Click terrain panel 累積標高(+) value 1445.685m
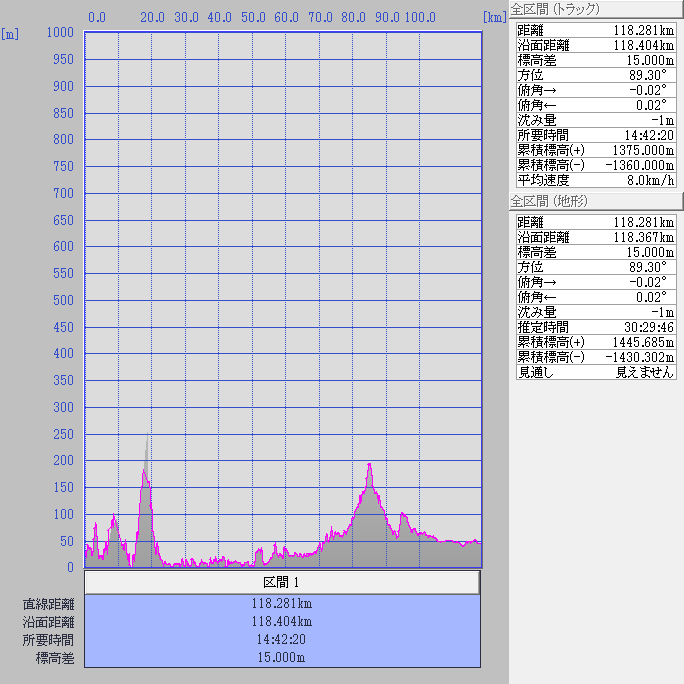684x684 pixels. [639, 342]
